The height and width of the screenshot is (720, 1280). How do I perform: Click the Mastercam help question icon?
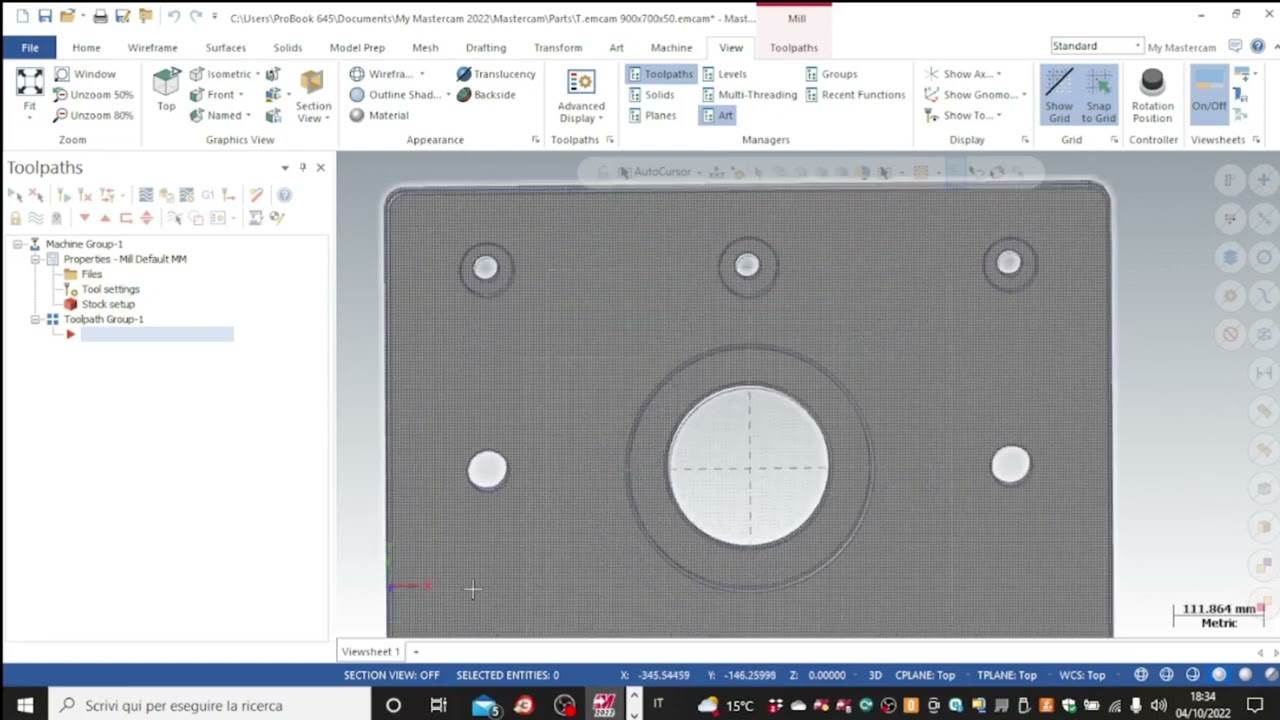[x=1257, y=46]
